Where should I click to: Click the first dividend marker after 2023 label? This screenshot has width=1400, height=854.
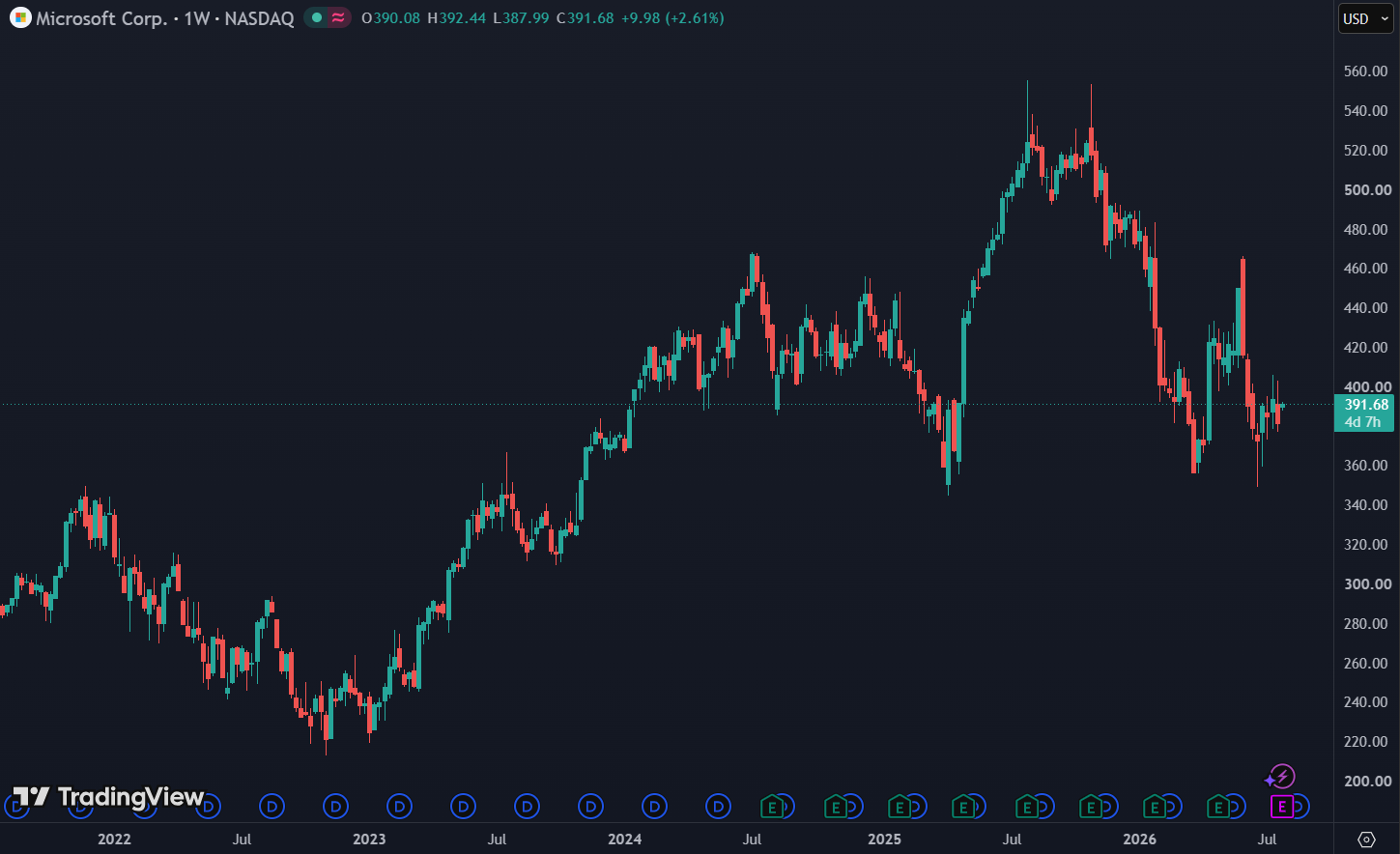click(x=399, y=806)
